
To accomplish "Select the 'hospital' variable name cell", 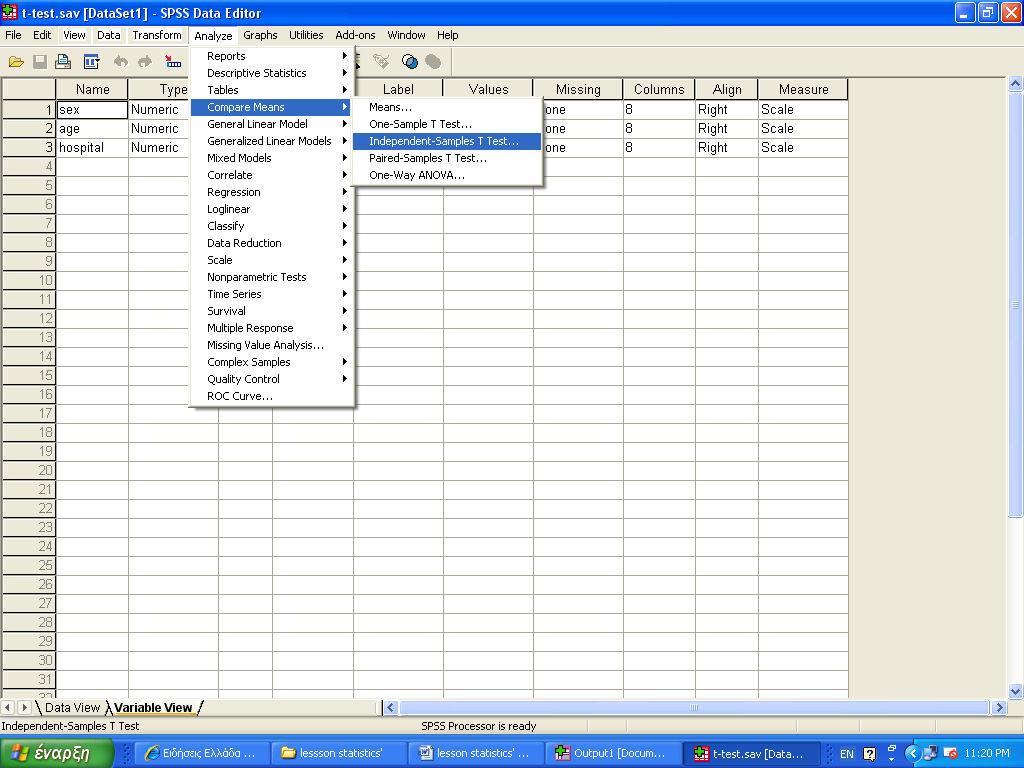I will tap(92, 148).
